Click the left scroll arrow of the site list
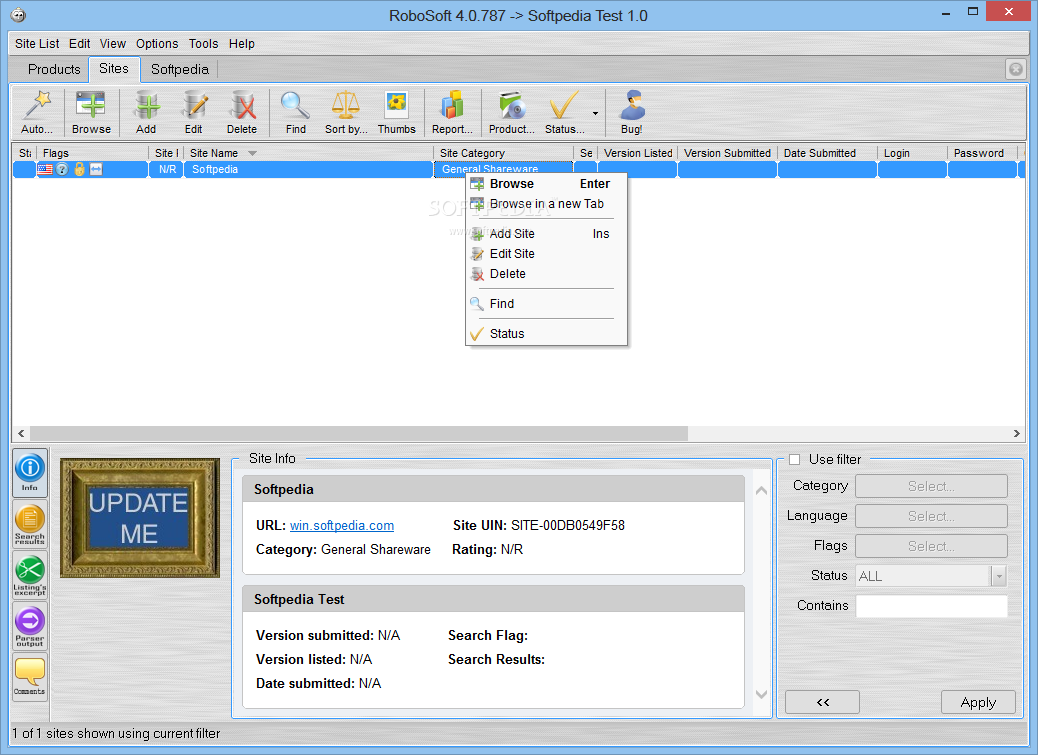 (21, 433)
